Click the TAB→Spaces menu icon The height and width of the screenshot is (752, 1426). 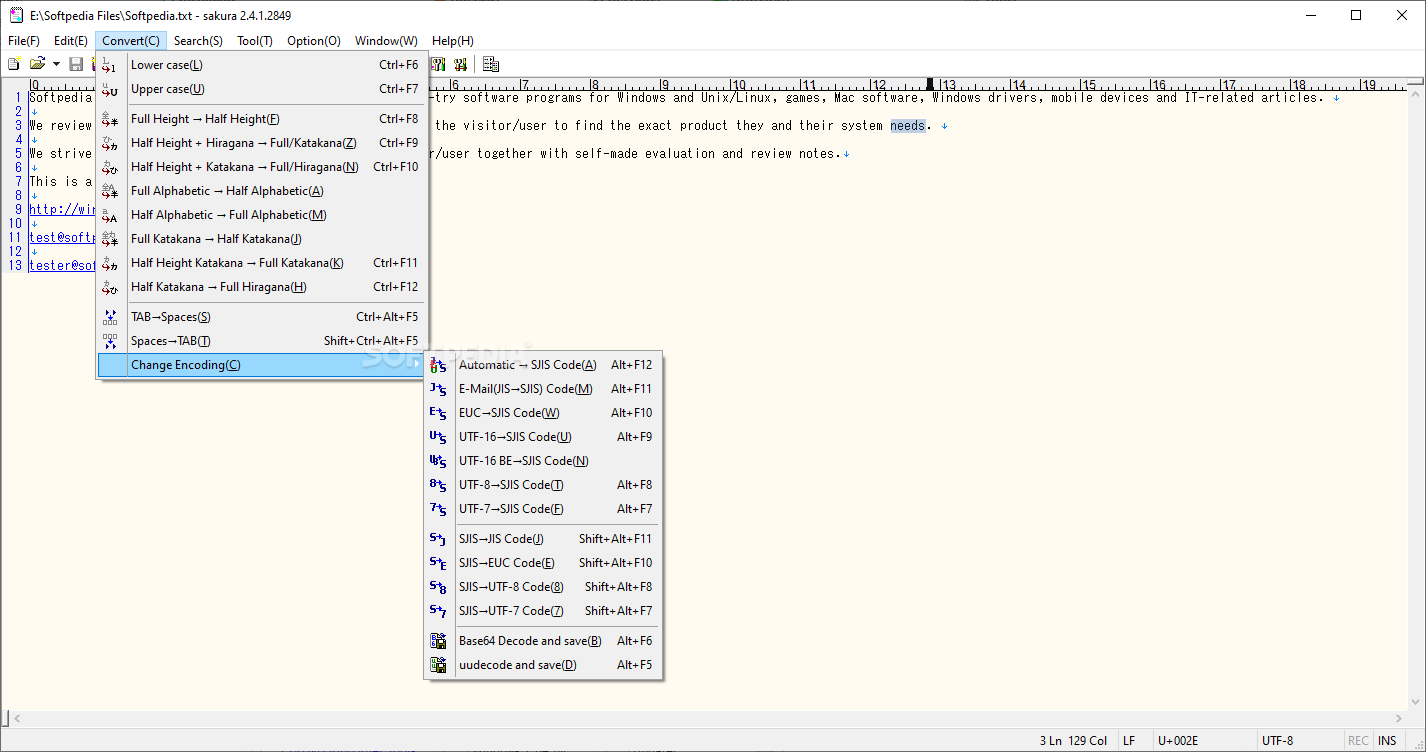[110, 317]
